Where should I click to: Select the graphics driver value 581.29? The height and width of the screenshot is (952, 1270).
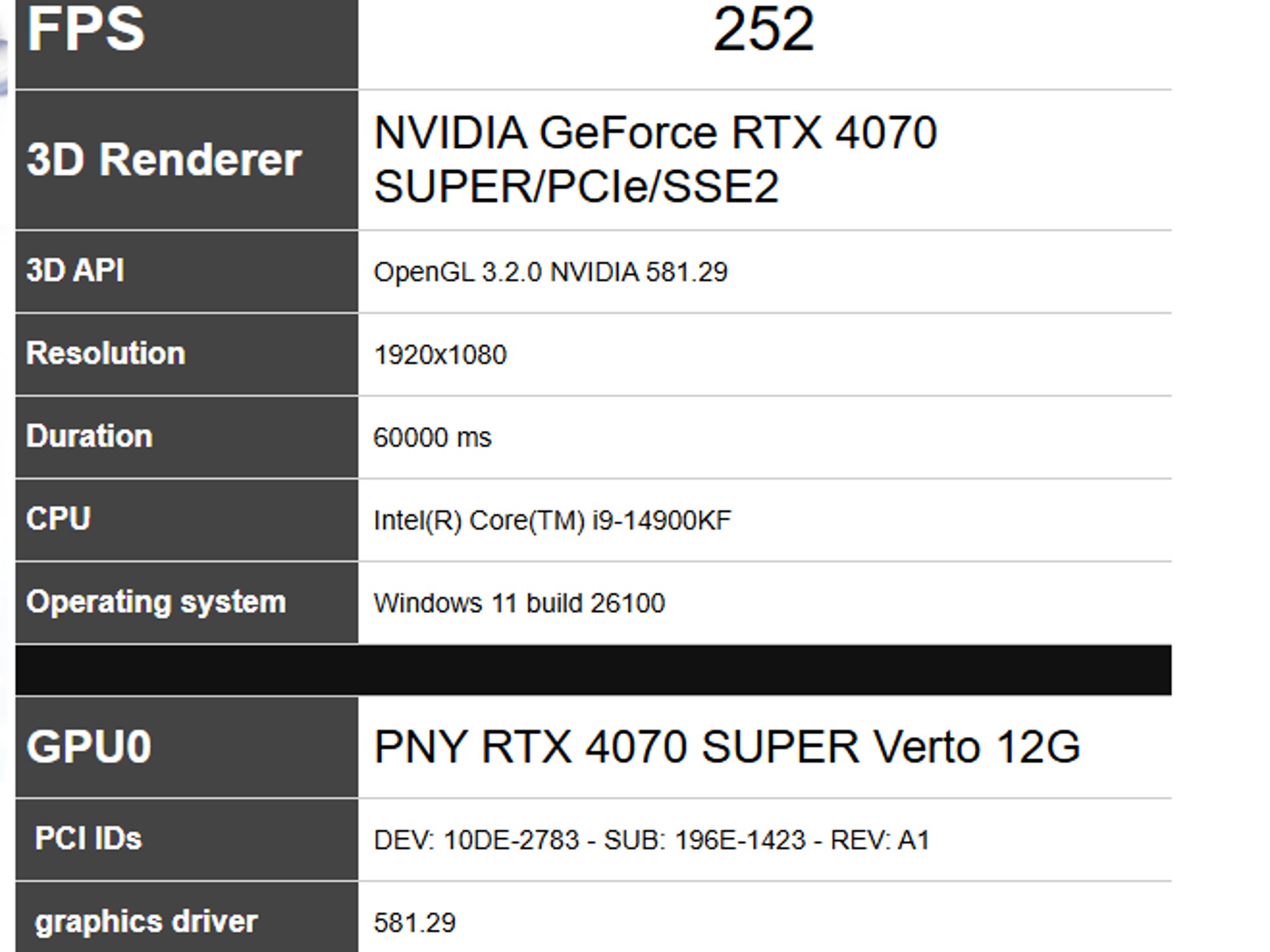414,923
